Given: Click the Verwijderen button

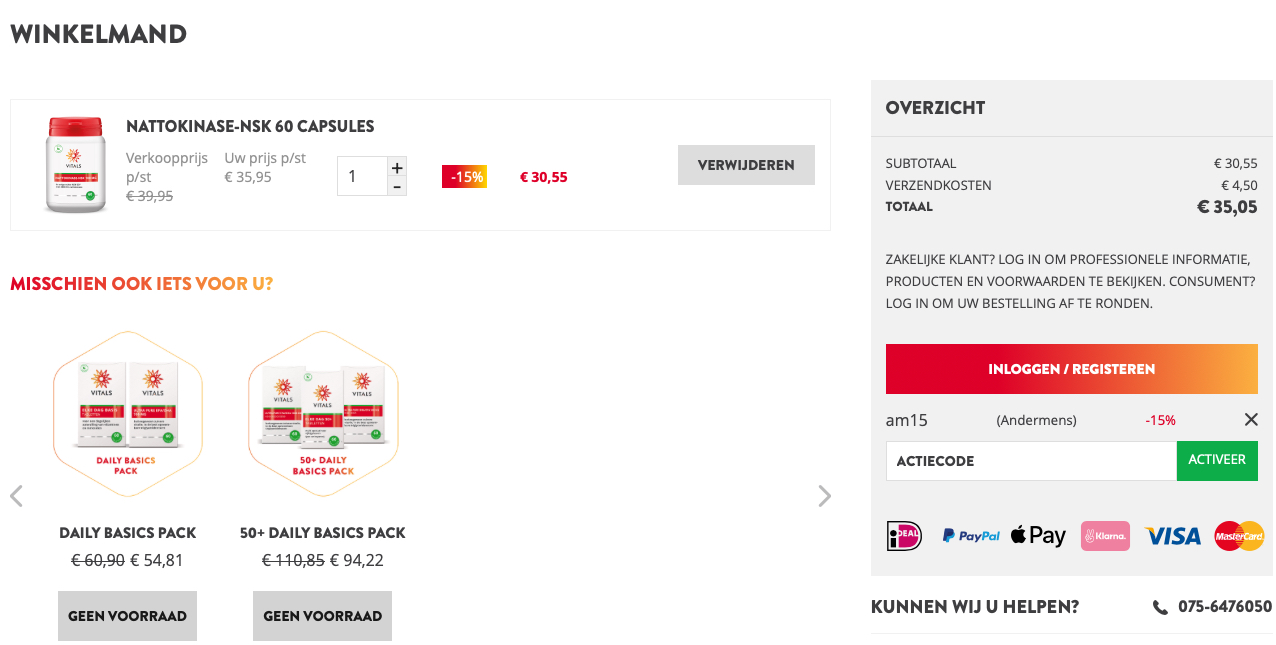Looking at the screenshot, I should (746, 165).
